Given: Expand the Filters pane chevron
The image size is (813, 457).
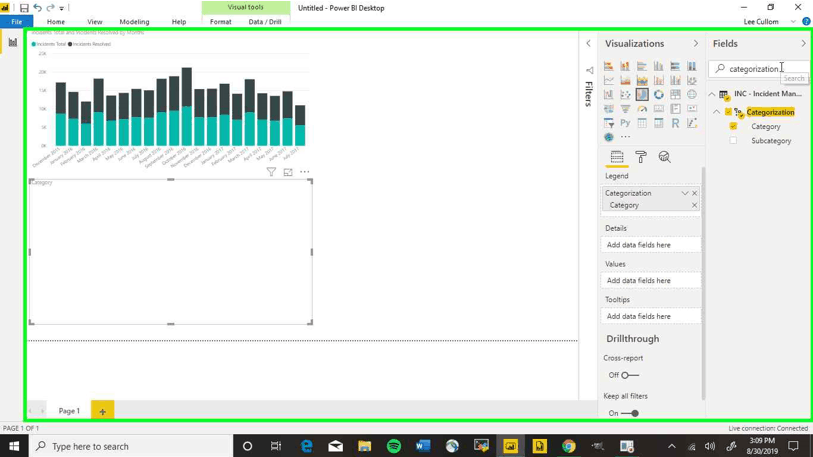Looking at the screenshot, I should tap(588, 44).
